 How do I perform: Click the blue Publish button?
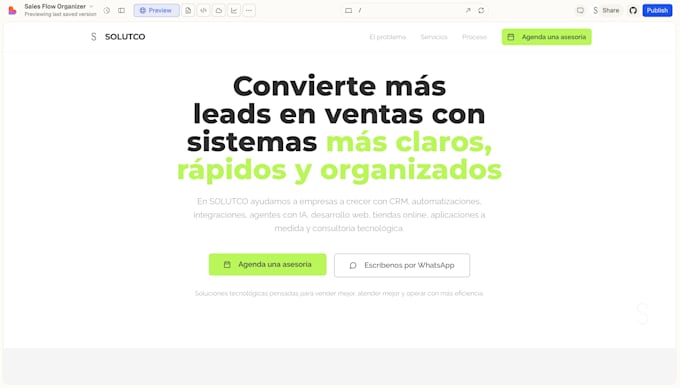click(x=657, y=10)
